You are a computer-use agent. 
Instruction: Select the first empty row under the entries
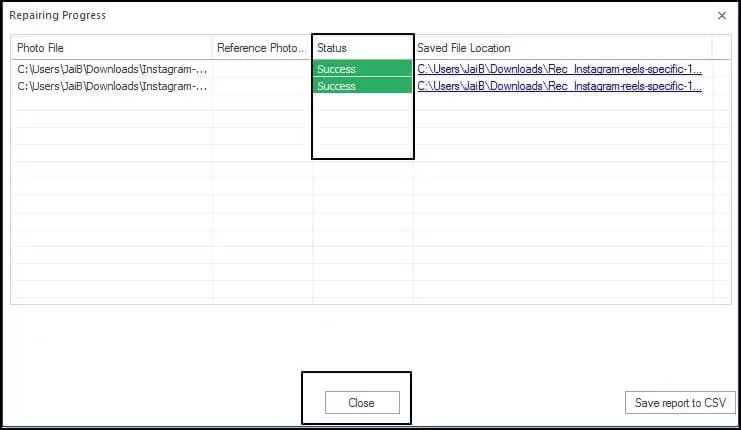371,102
